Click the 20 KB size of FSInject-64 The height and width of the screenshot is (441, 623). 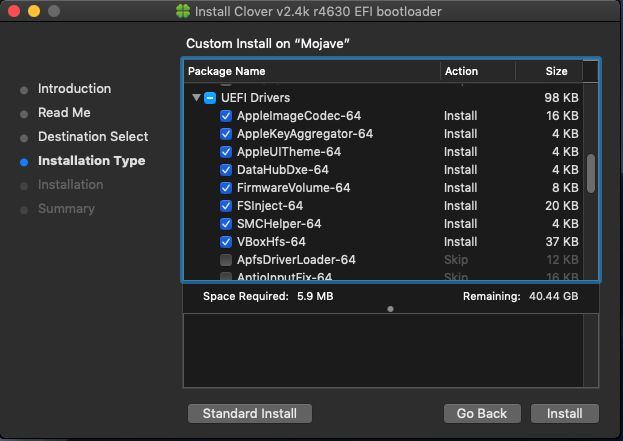pos(562,206)
